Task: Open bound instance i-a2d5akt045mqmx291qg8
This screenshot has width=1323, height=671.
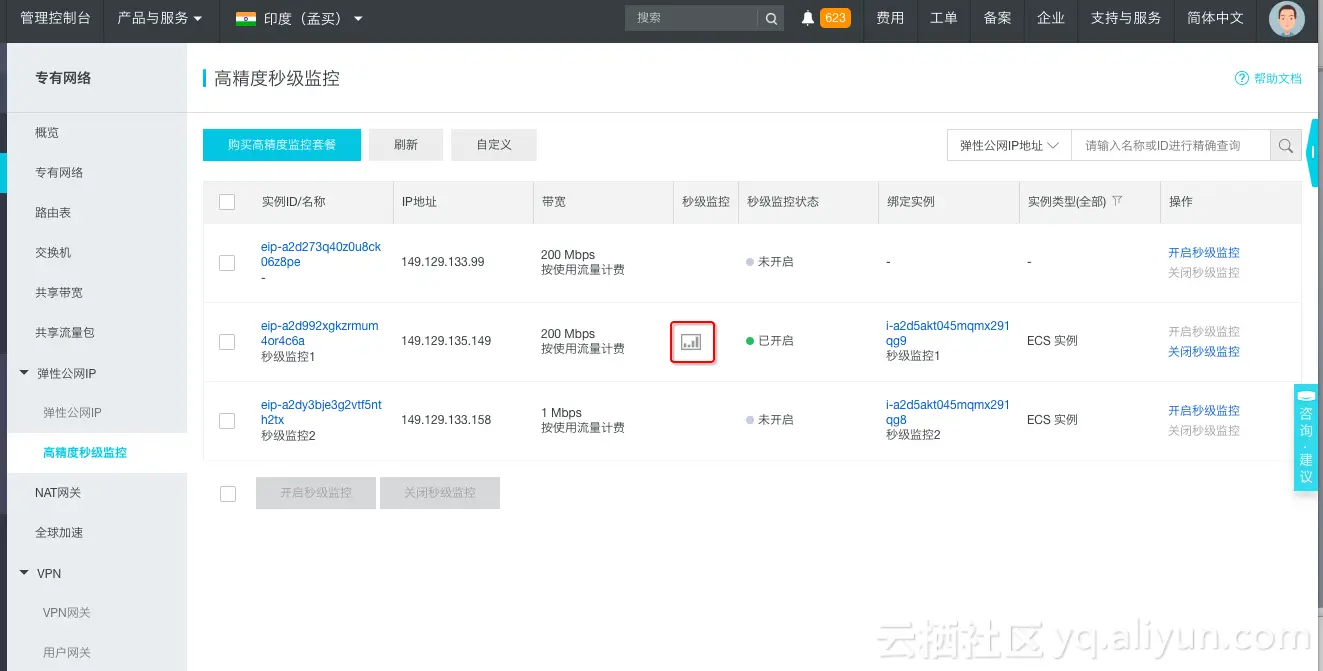Action: pos(948,412)
